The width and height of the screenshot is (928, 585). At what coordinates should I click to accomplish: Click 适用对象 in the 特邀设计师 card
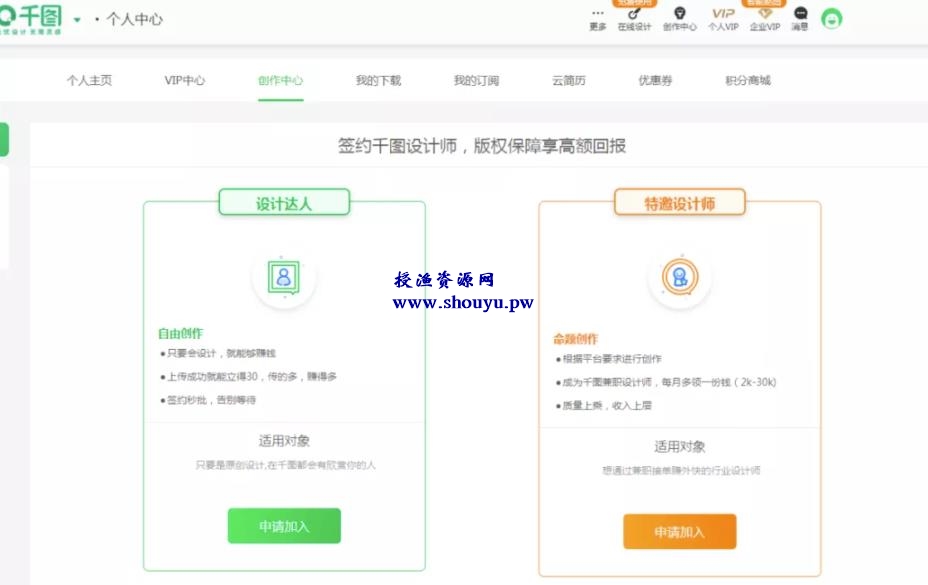click(679, 446)
